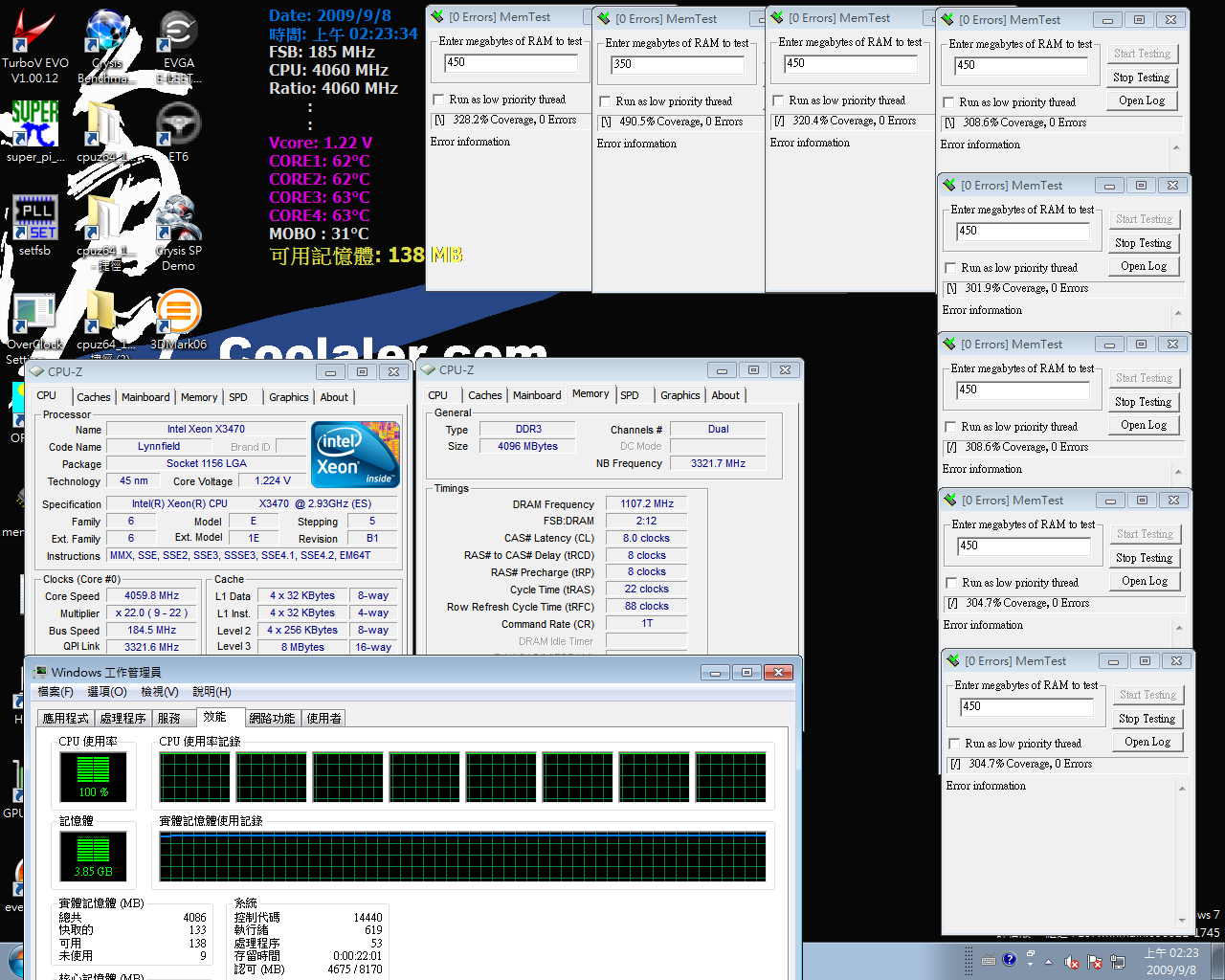Tick low priority thread in 301.9% coverage MemTest
This screenshot has width=1225, height=980.
coord(950,268)
